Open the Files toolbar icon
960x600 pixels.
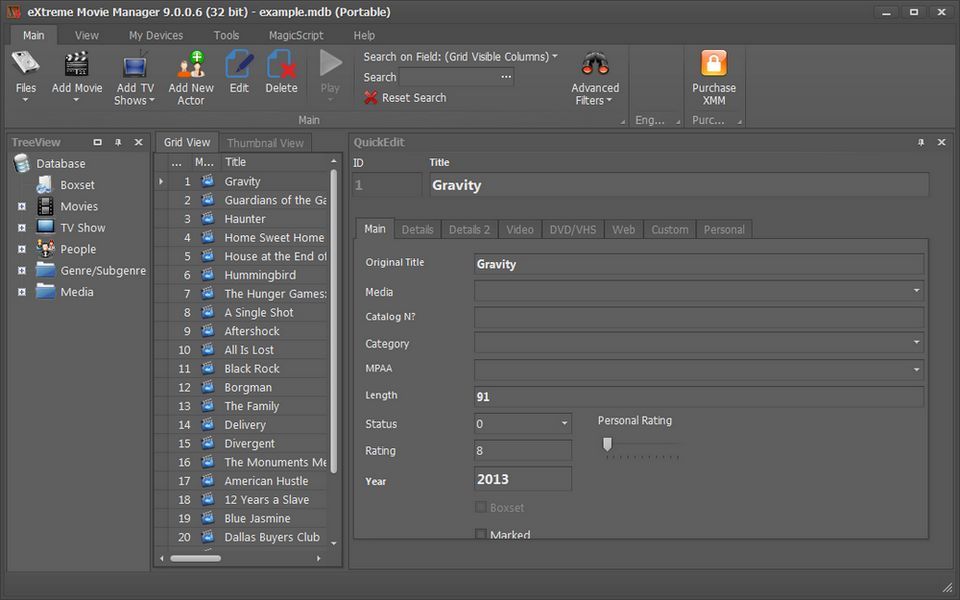(x=26, y=65)
